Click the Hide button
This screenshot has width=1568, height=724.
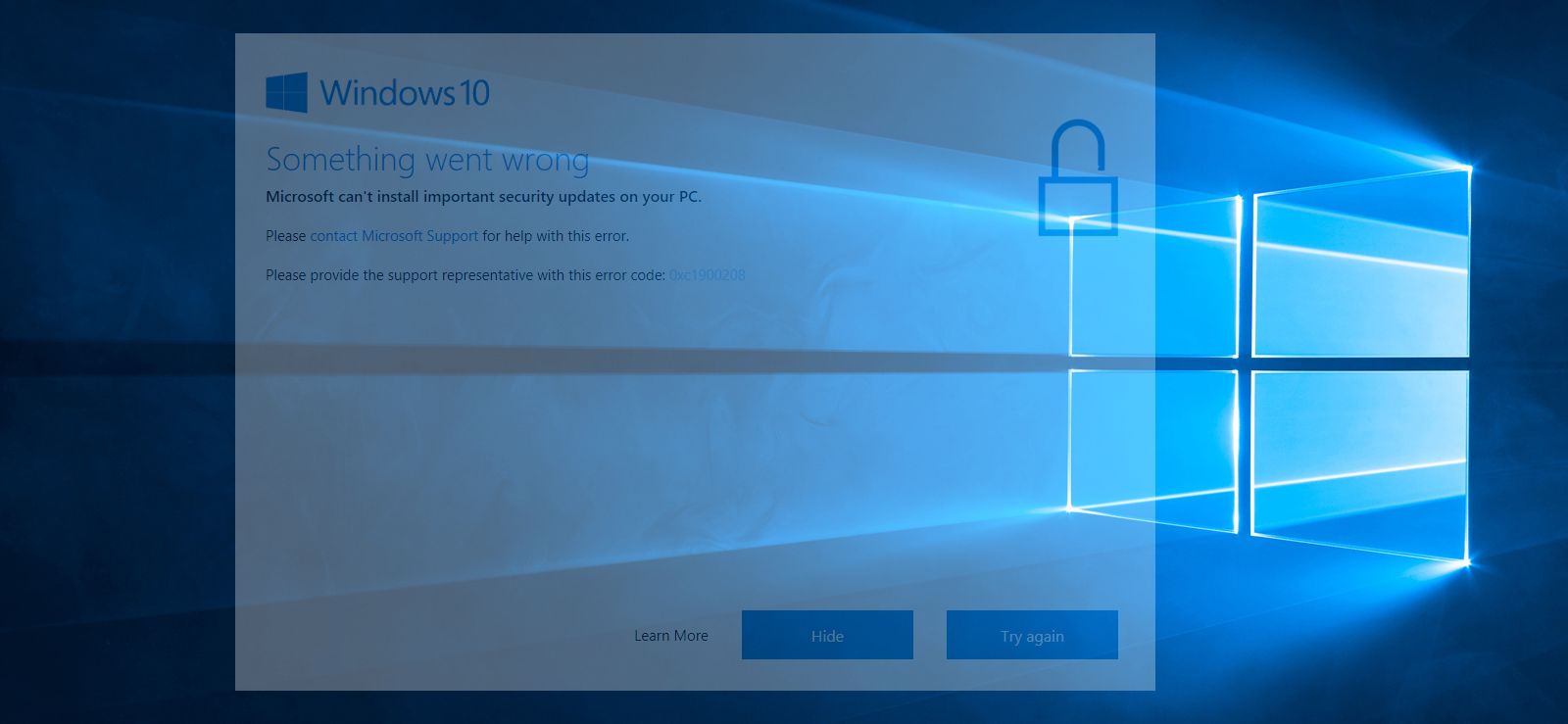click(x=827, y=635)
